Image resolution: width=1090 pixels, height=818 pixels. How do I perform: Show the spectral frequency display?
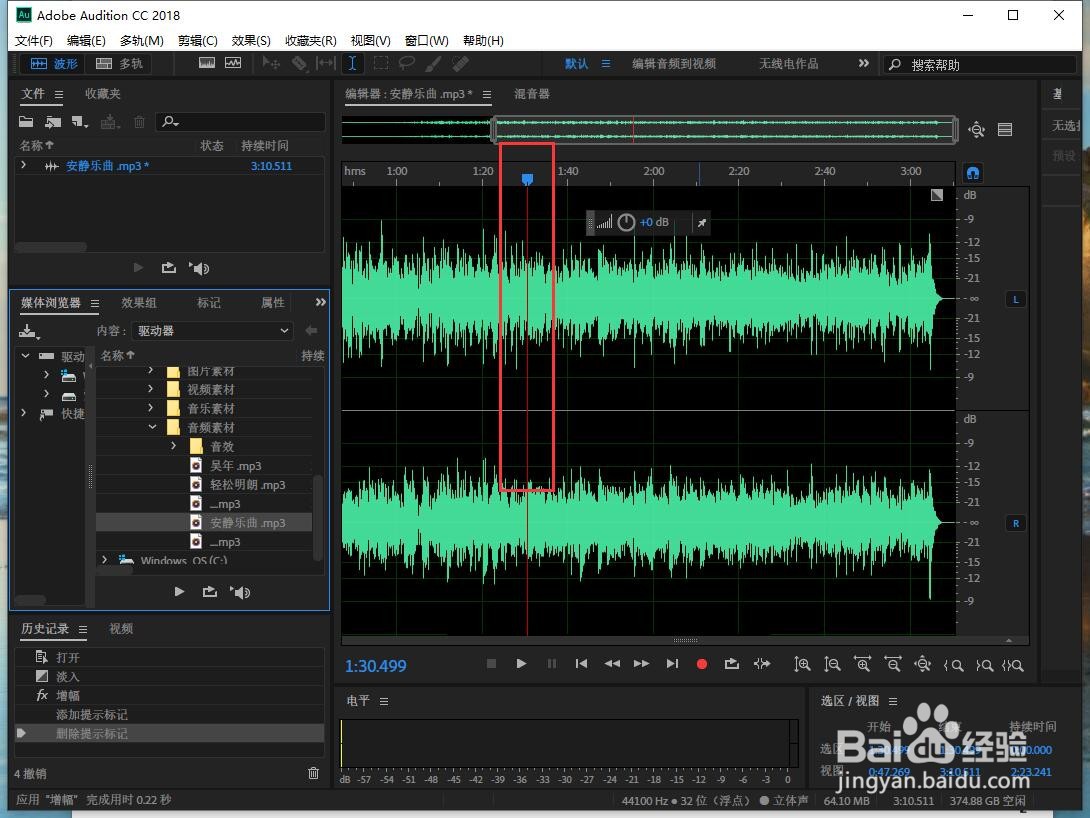coord(206,63)
